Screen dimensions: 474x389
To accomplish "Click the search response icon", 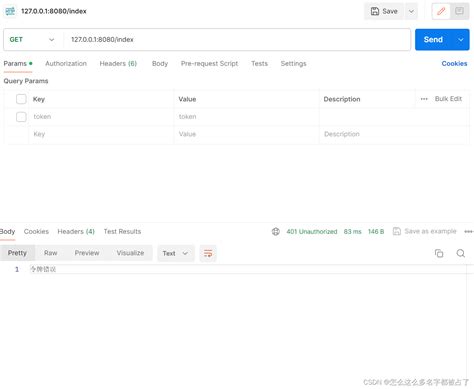I will click(461, 253).
